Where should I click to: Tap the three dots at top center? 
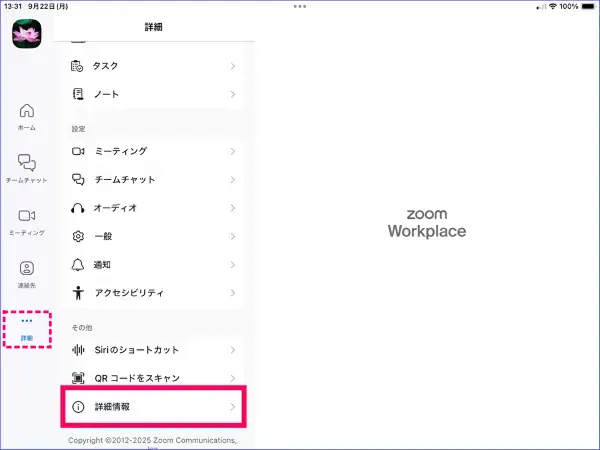click(x=300, y=6)
